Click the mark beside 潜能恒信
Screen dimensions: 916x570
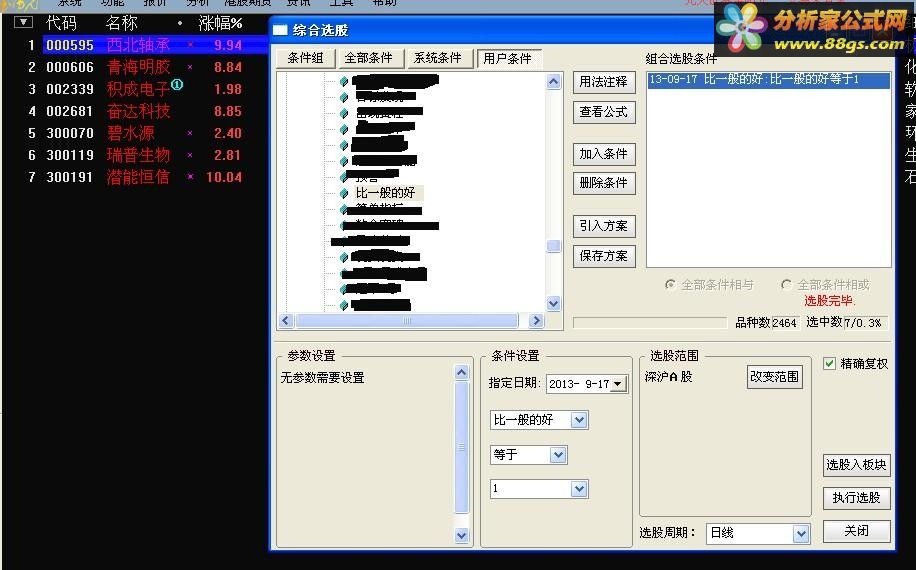(x=190, y=176)
